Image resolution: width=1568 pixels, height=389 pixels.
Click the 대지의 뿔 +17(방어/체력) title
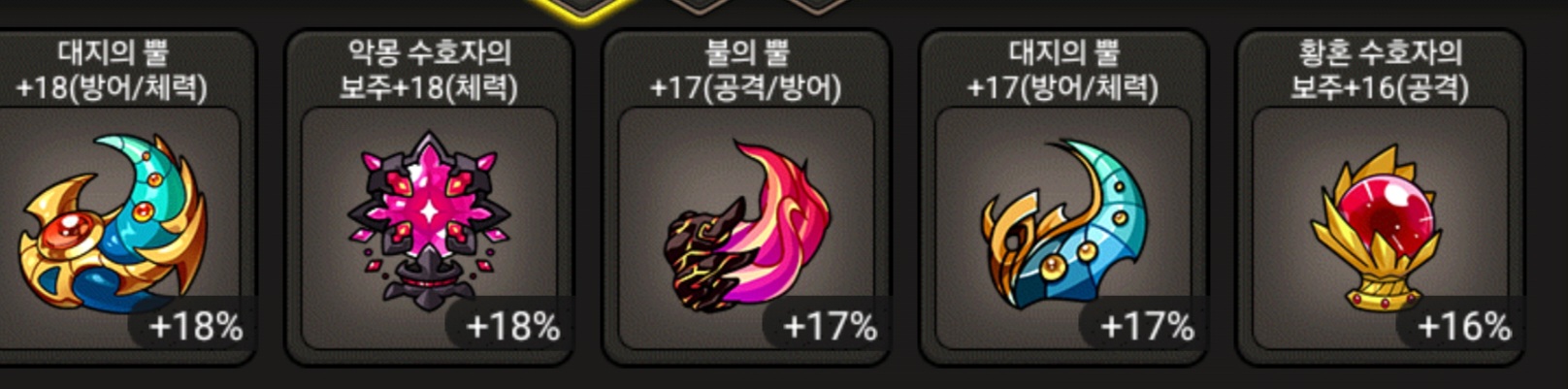[x=1063, y=70]
